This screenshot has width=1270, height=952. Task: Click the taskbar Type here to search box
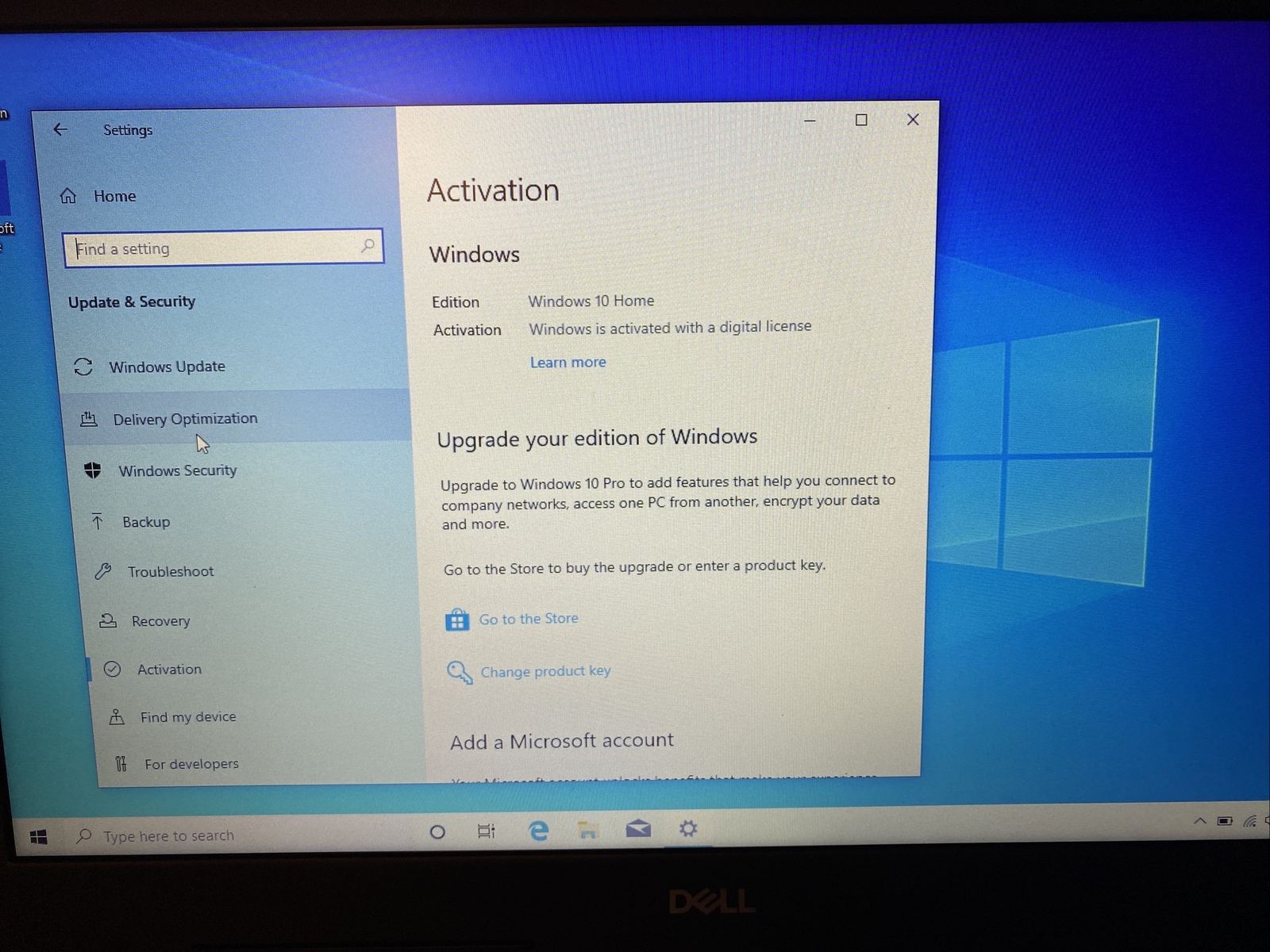tap(238, 835)
